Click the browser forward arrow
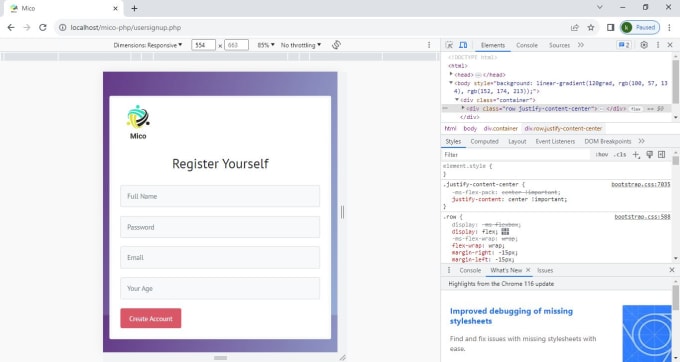Viewport: 680px width, 362px height. click(x=27, y=27)
